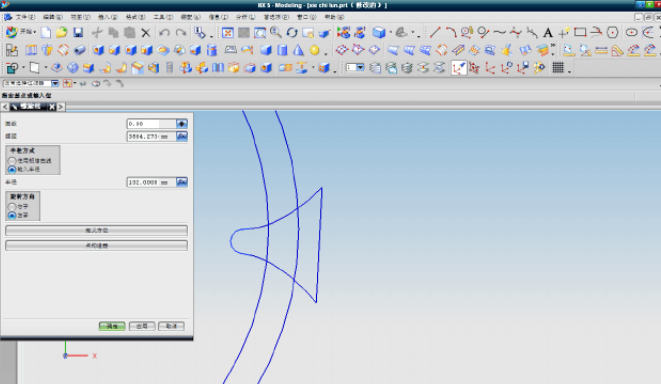Open a file with the folder icon
The width and height of the screenshot is (661, 384).
[x=62, y=32]
